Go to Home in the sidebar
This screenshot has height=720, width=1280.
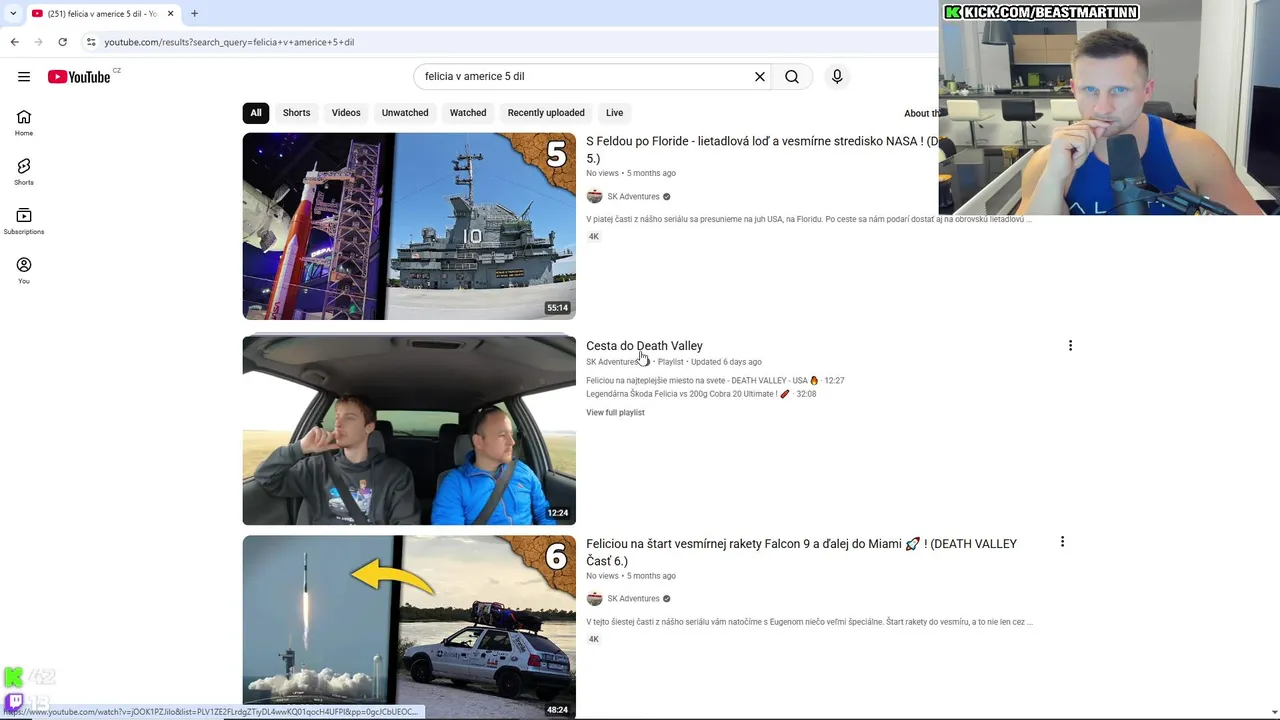point(24,123)
